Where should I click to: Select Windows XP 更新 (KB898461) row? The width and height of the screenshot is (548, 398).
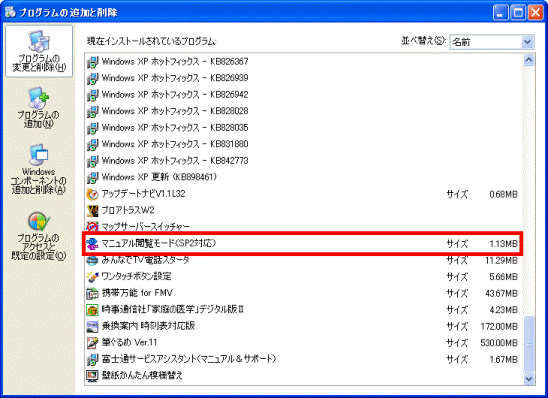(x=303, y=178)
